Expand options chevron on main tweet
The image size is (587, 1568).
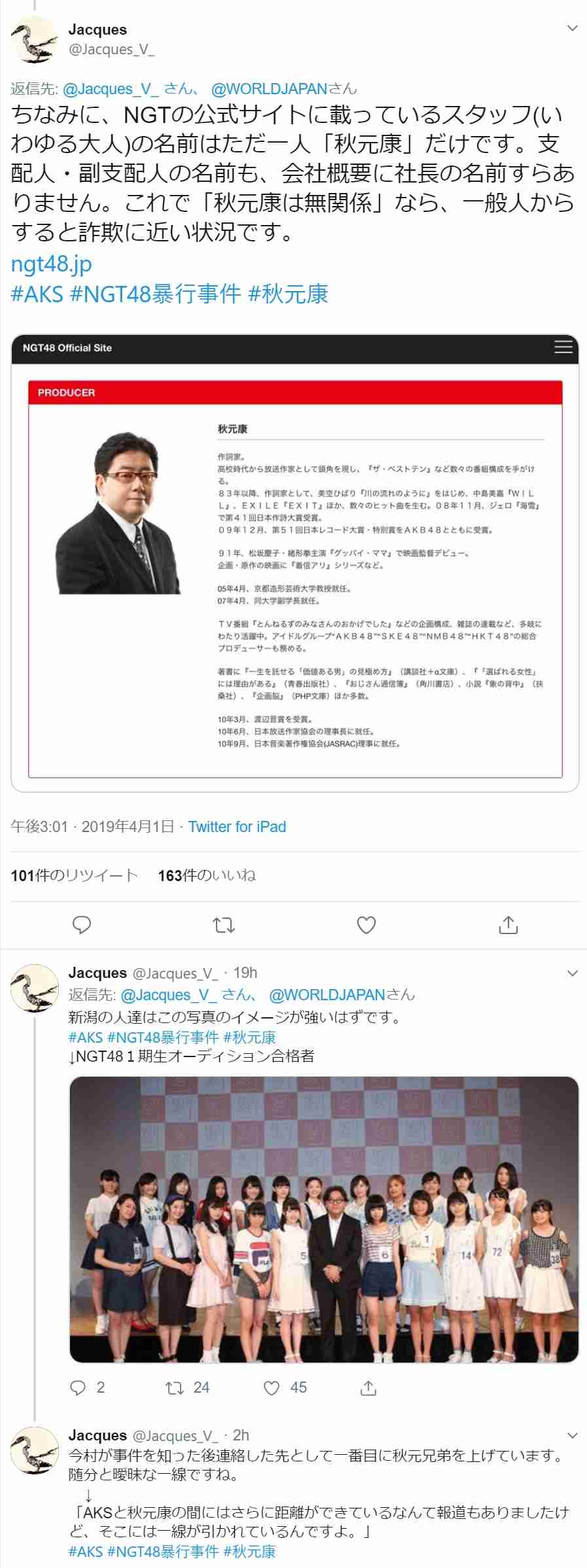[x=573, y=28]
